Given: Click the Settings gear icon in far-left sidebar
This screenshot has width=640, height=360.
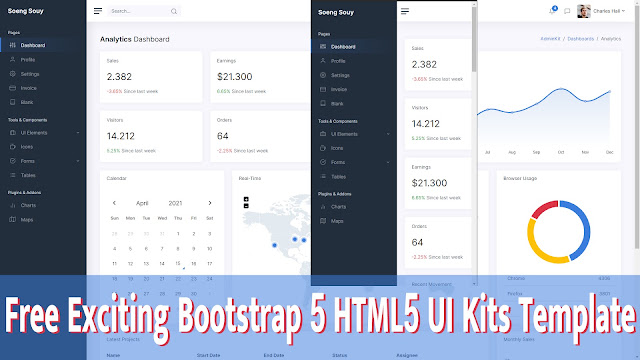Looking at the screenshot, I should pos(13,74).
